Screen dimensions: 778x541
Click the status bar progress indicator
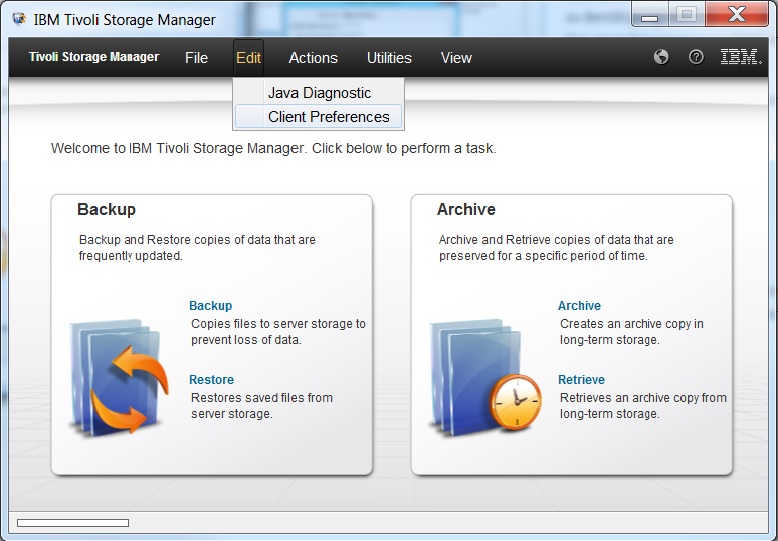[73, 523]
